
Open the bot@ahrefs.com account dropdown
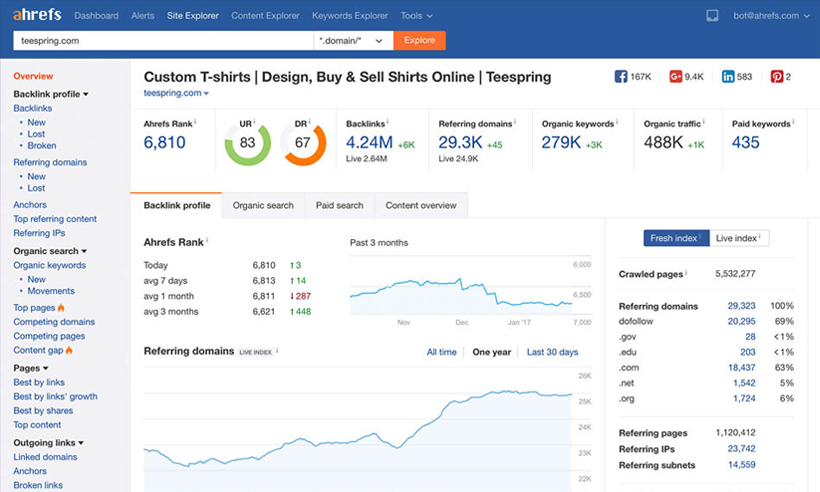(771, 16)
